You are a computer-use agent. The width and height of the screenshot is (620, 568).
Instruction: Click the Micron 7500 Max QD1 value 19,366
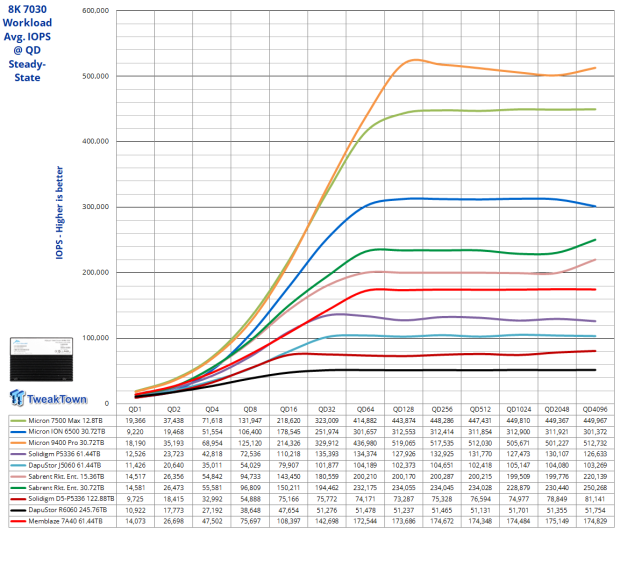point(135,421)
